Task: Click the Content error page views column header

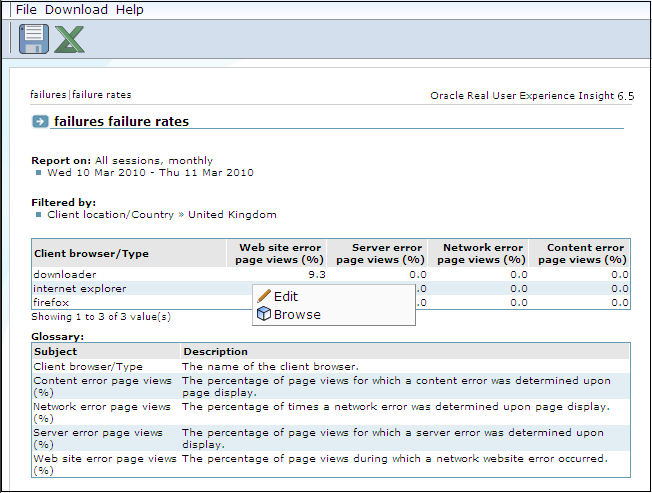Action: 580,253
